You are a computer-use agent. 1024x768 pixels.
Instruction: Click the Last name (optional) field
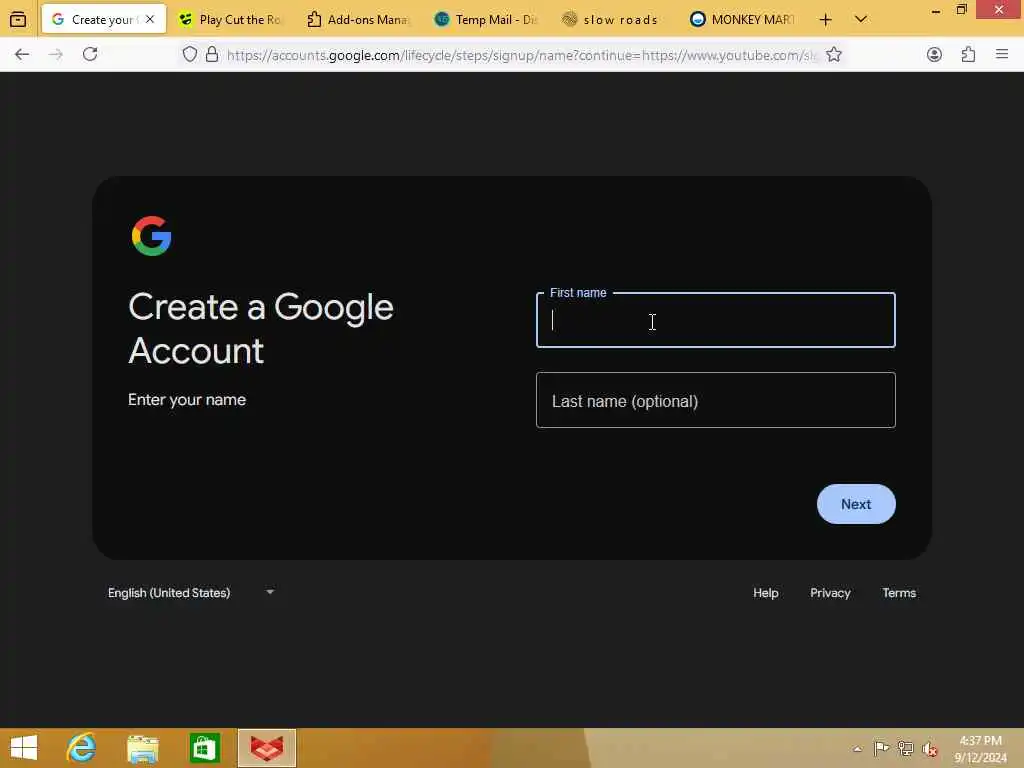point(716,400)
